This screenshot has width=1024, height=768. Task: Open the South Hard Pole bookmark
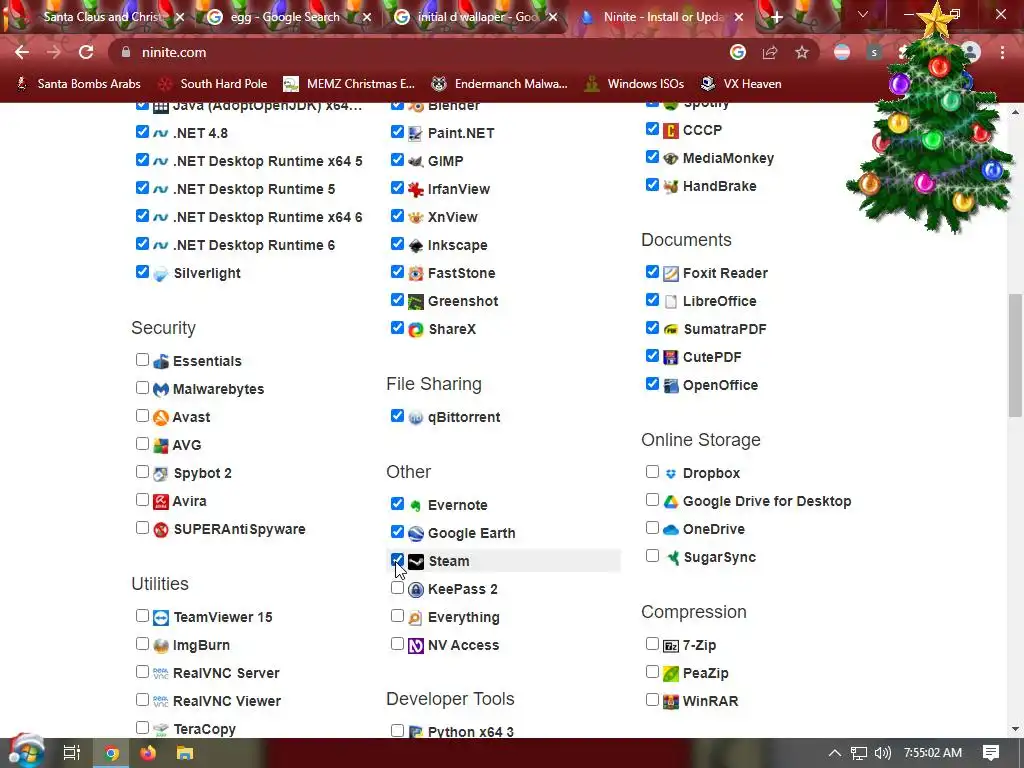coord(213,84)
